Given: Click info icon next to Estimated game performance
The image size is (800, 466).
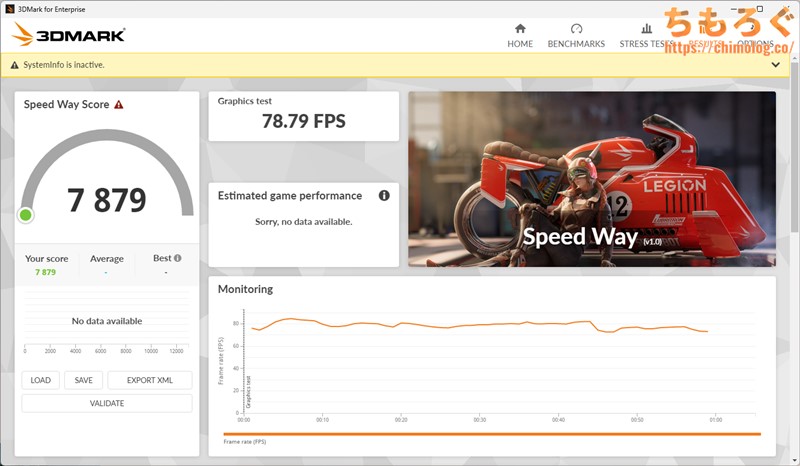Looking at the screenshot, I should 384,196.
